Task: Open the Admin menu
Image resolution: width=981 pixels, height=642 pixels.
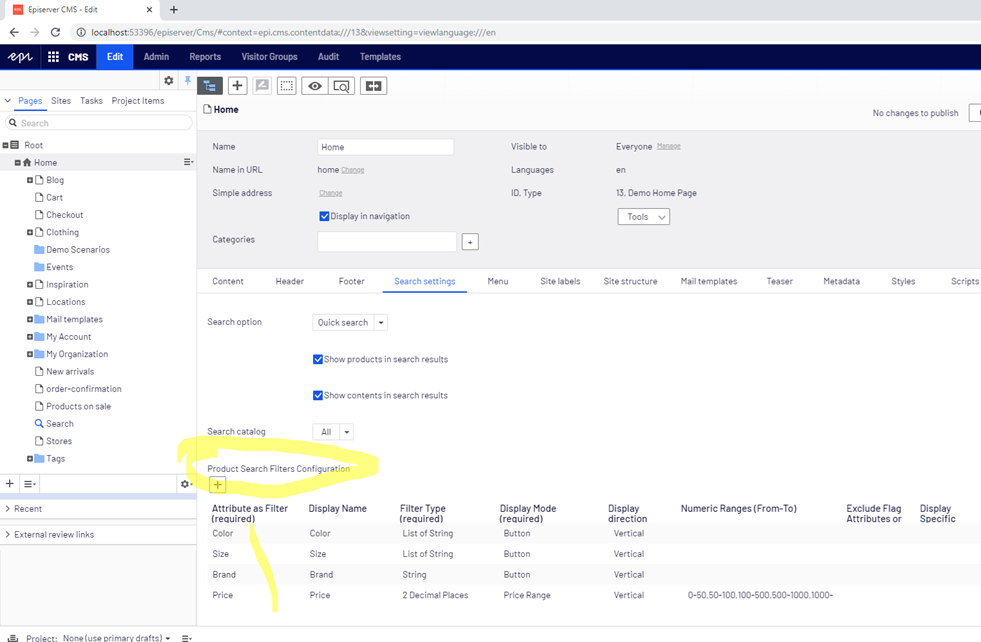Action: [156, 57]
